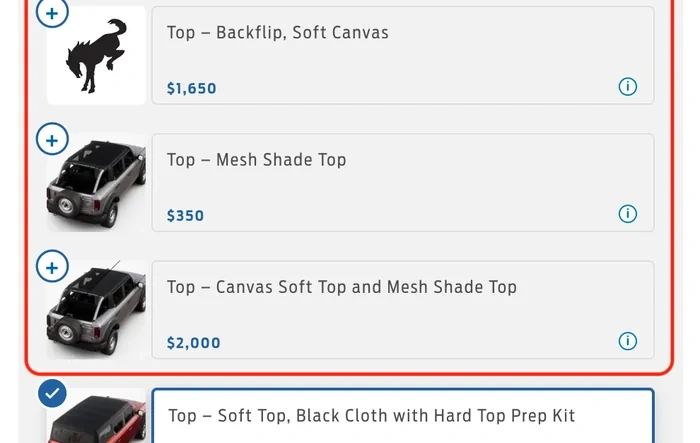700x443 pixels.
Task: Click the $2,000 price label
Action: coord(193,343)
